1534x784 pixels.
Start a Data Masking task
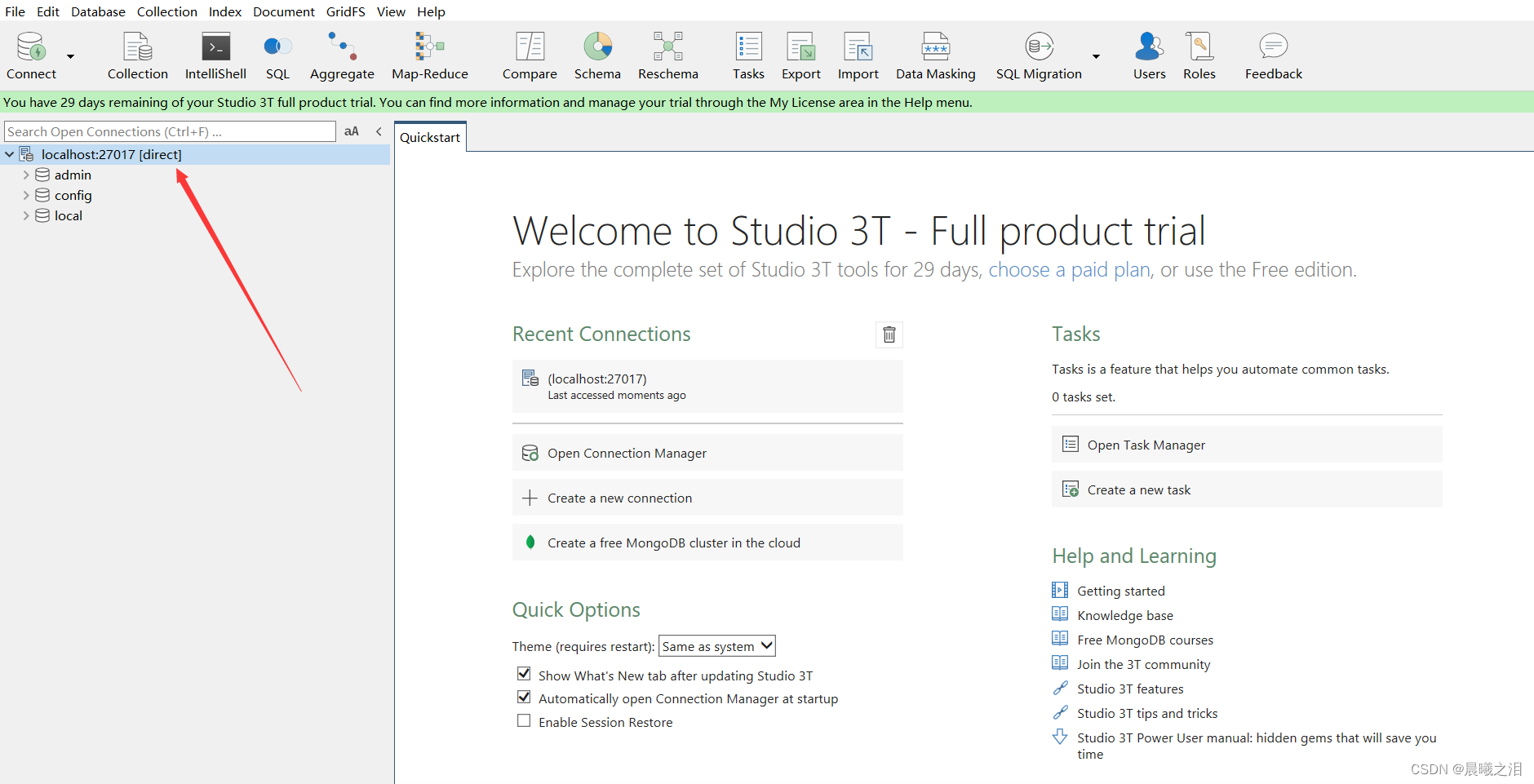pyautogui.click(x=935, y=55)
